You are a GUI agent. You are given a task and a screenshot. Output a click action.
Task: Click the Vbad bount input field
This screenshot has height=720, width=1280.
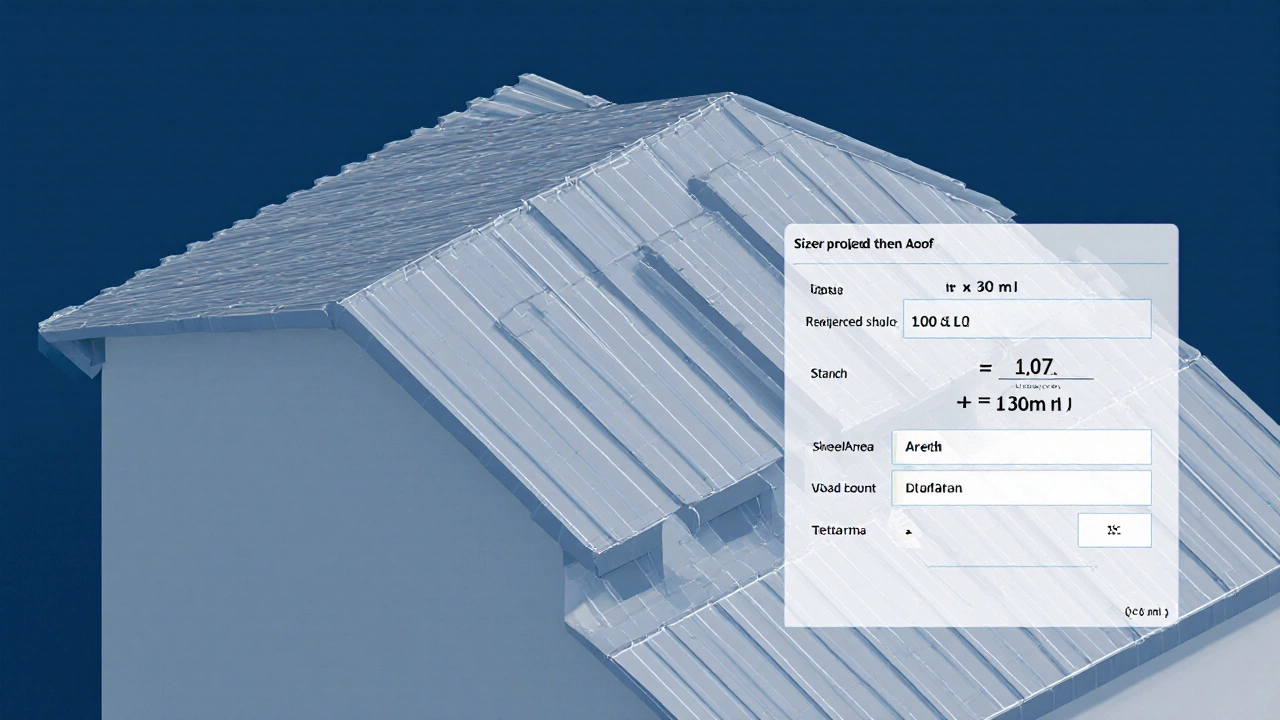pyautogui.click(x=1026, y=488)
